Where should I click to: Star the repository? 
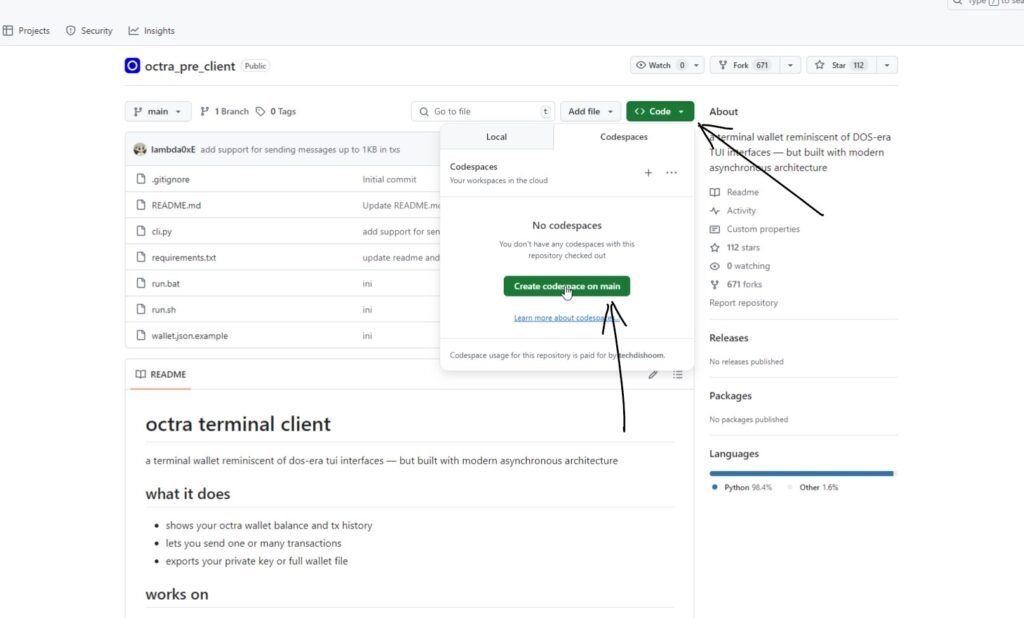(841, 65)
